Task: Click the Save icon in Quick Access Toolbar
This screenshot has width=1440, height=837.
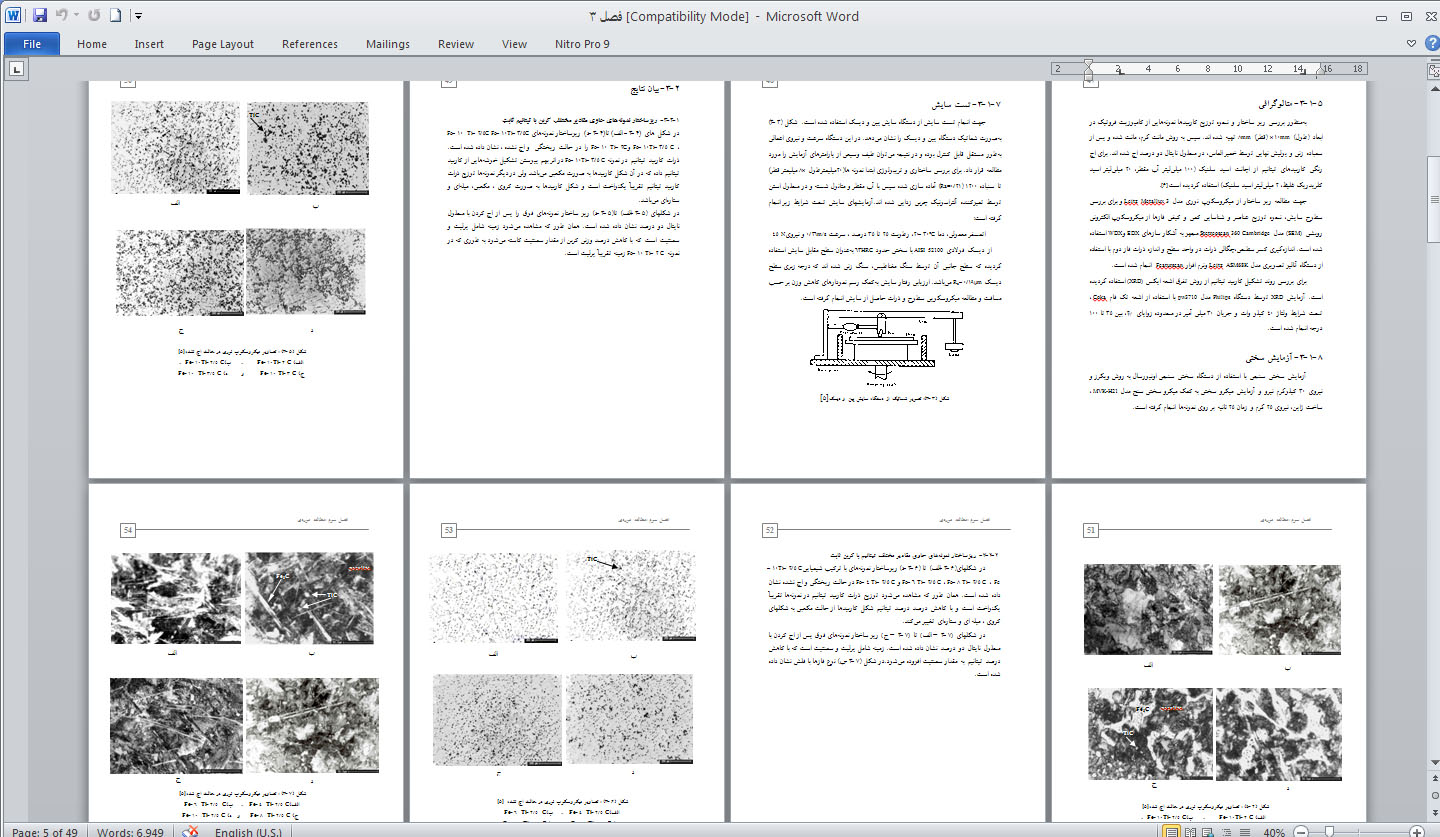Action: tap(40, 16)
